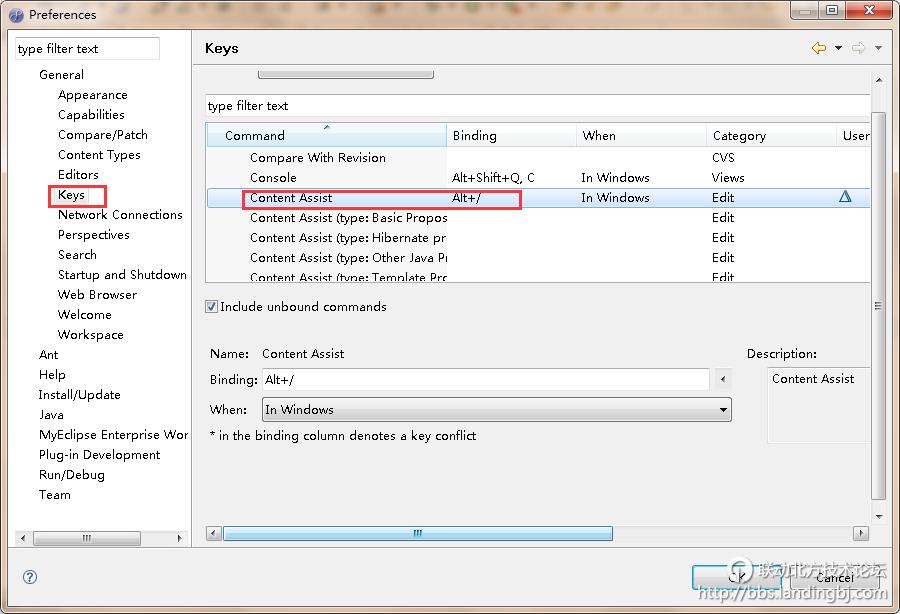
Task: Click the user triangle marker on Content Assist
Action: tap(845, 198)
